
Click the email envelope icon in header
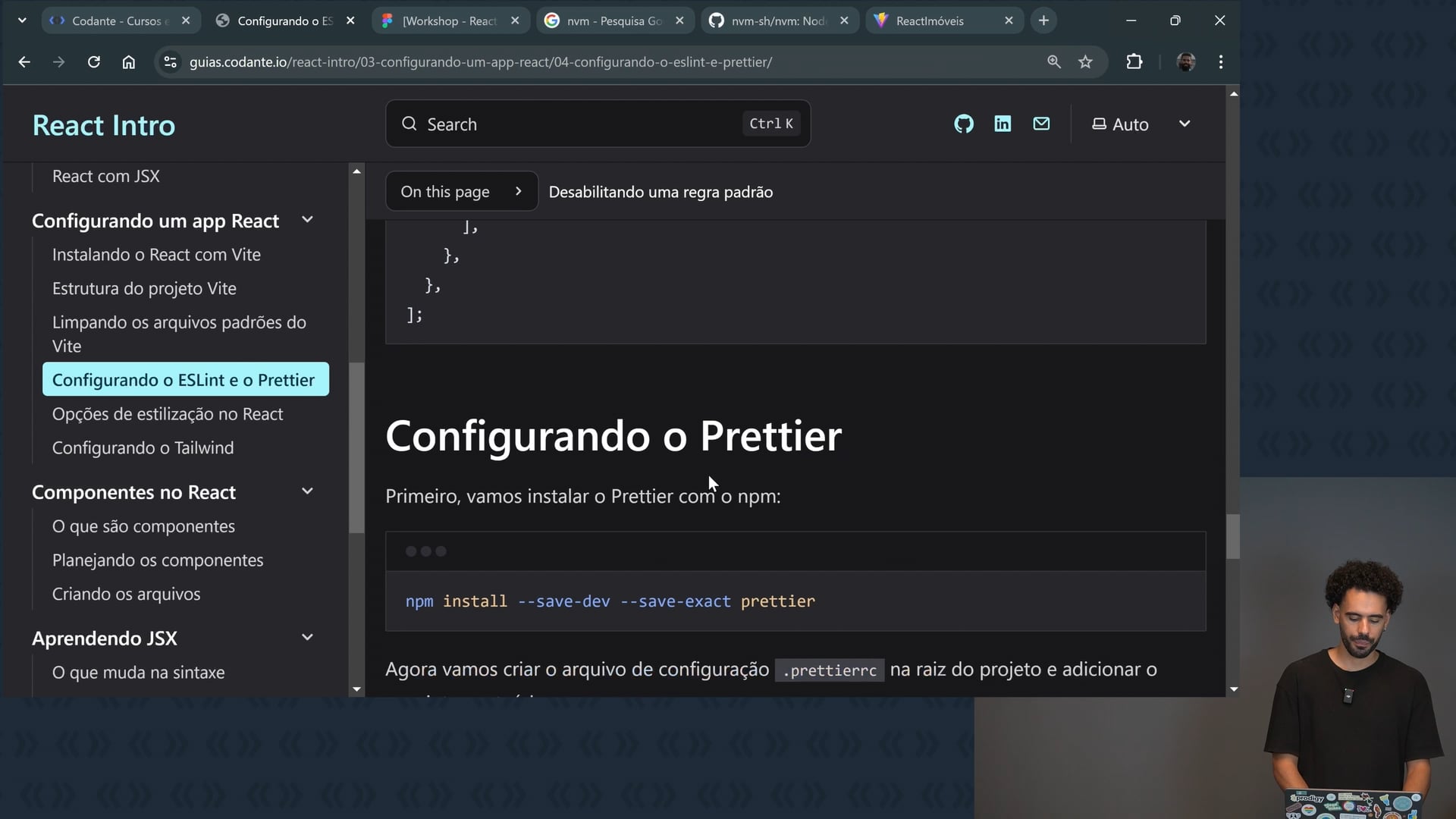(1041, 124)
